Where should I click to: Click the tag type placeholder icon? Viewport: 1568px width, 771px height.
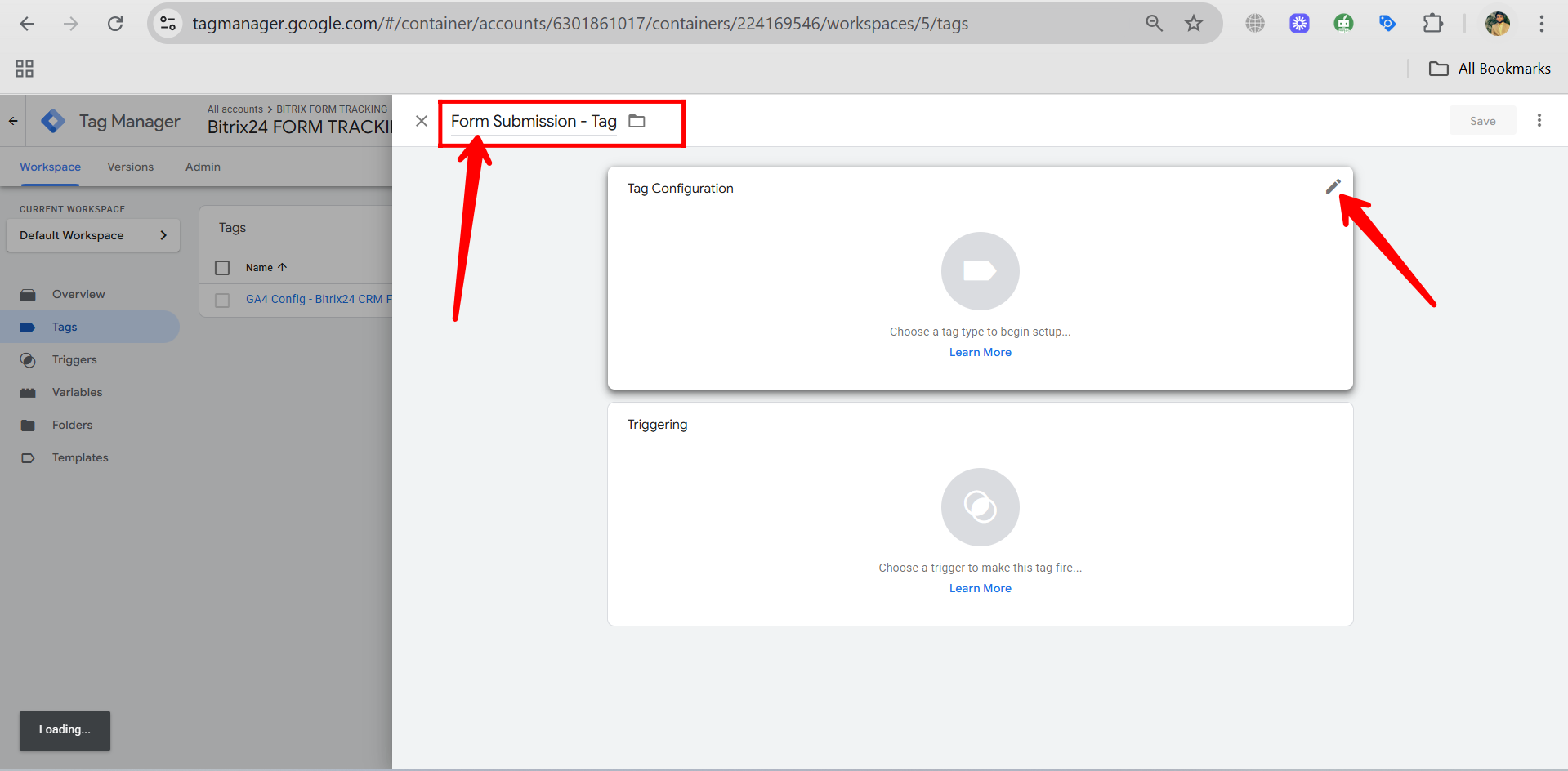pyautogui.click(x=980, y=271)
